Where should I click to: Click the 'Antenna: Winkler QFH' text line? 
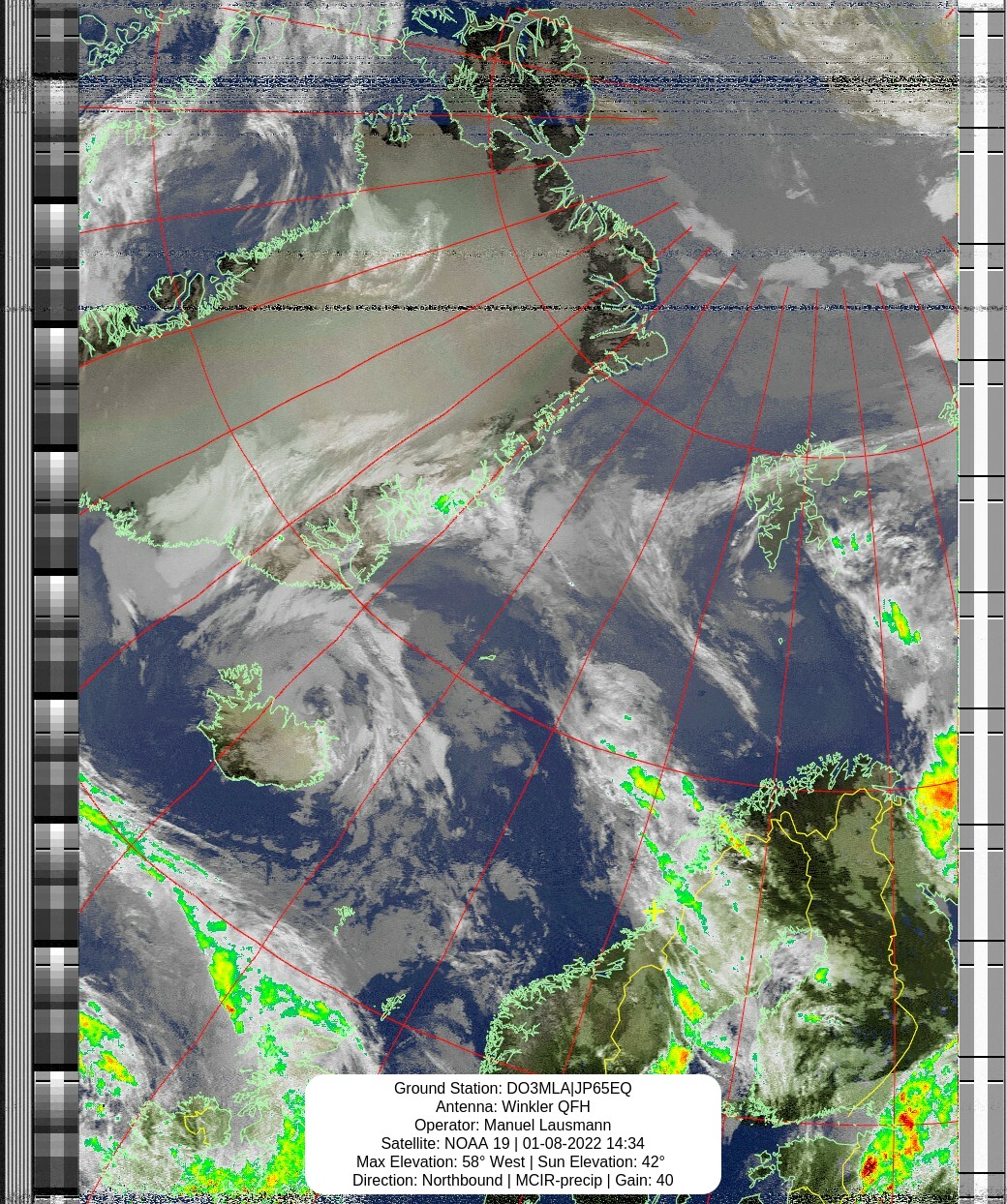pyautogui.click(x=512, y=1107)
